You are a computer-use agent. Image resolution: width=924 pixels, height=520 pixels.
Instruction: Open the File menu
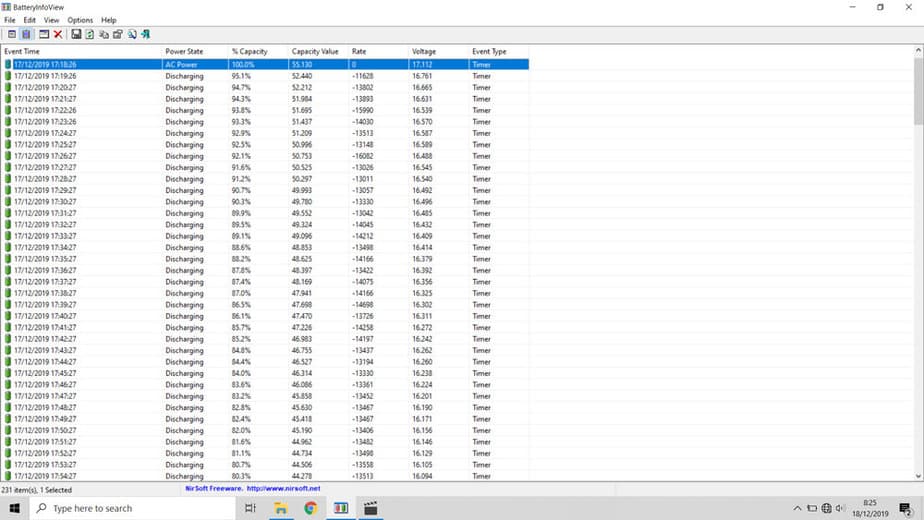[10, 20]
